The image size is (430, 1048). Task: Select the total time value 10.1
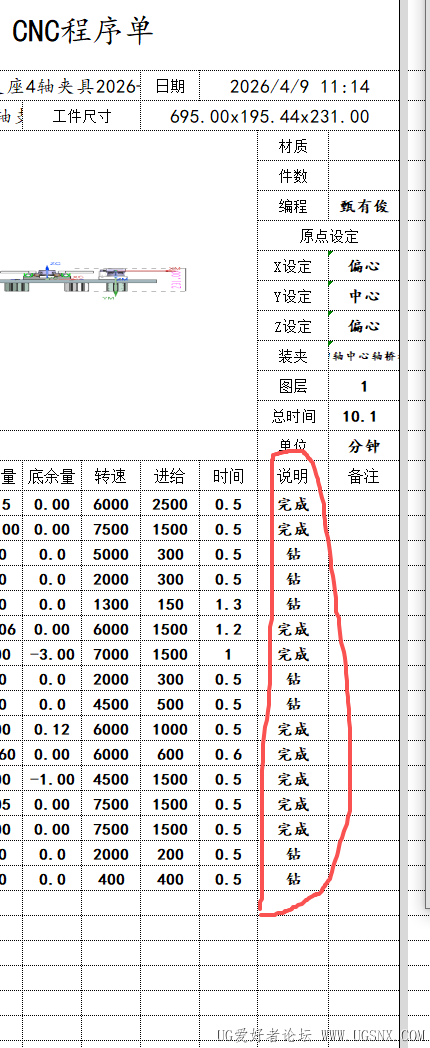[x=364, y=416]
